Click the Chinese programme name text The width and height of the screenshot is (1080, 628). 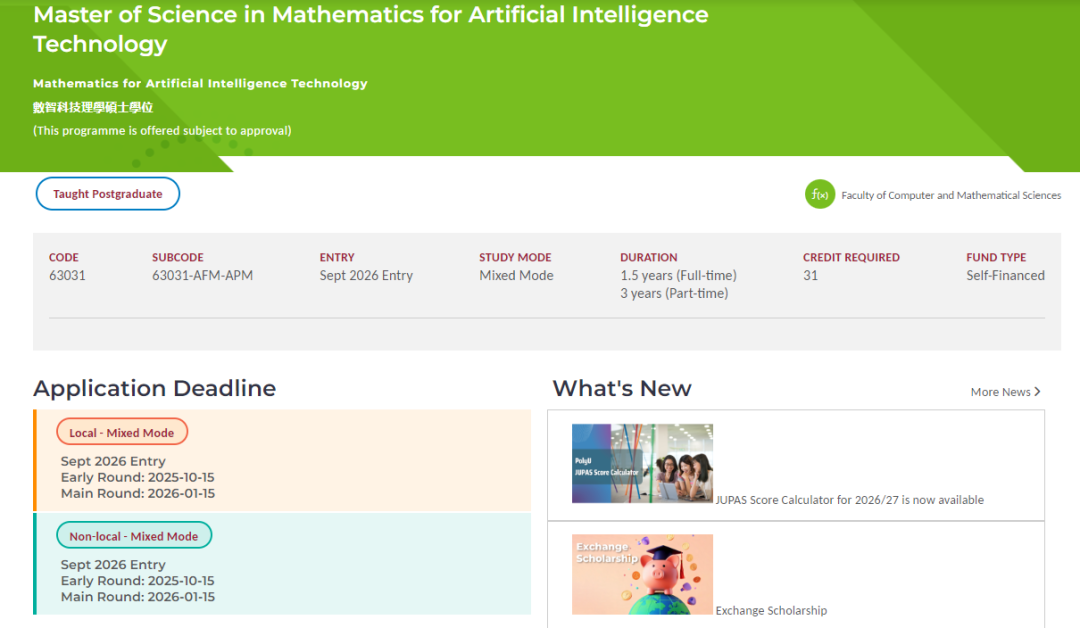[x=93, y=108]
